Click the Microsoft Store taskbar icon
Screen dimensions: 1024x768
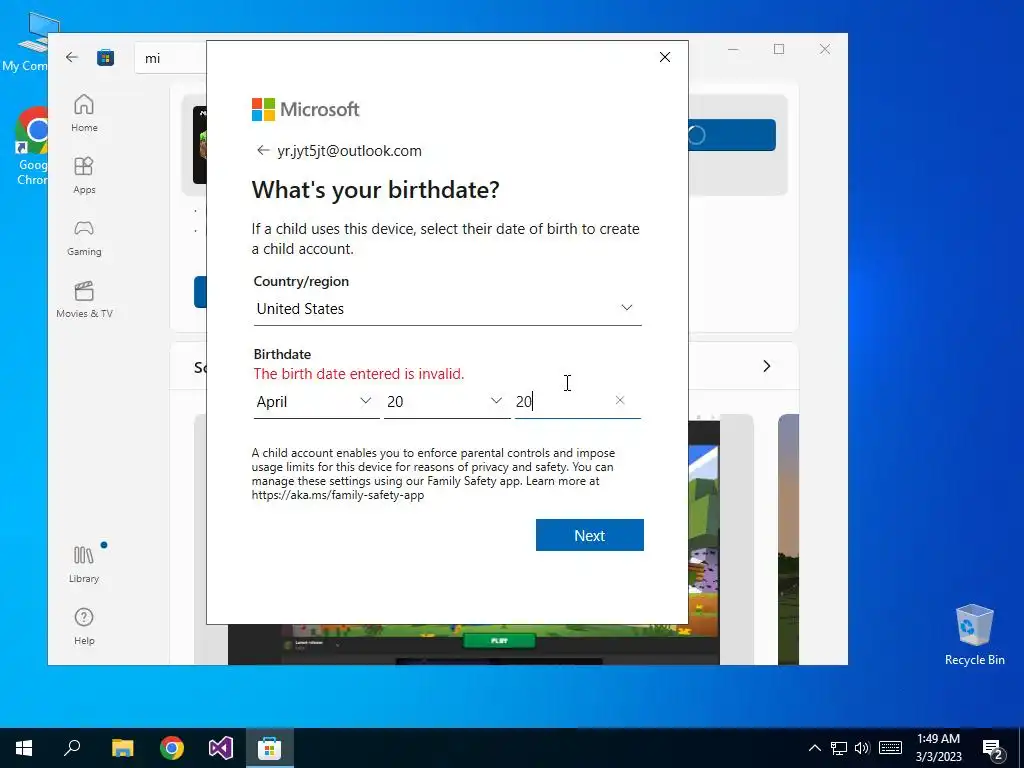click(270, 748)
